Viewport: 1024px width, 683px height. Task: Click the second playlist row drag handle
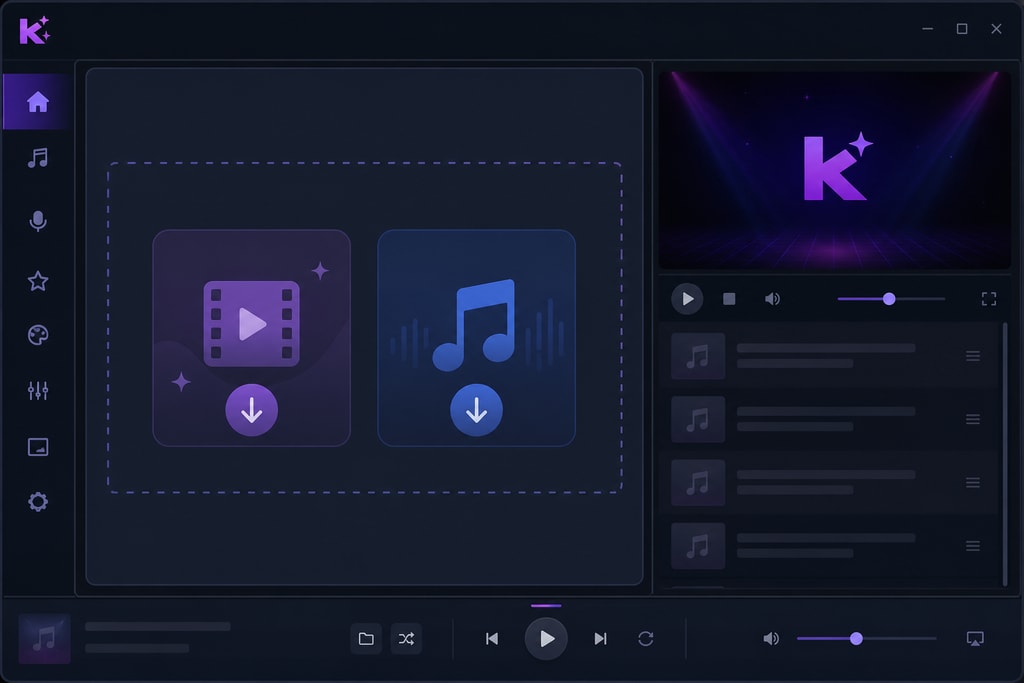click(972, 419)
